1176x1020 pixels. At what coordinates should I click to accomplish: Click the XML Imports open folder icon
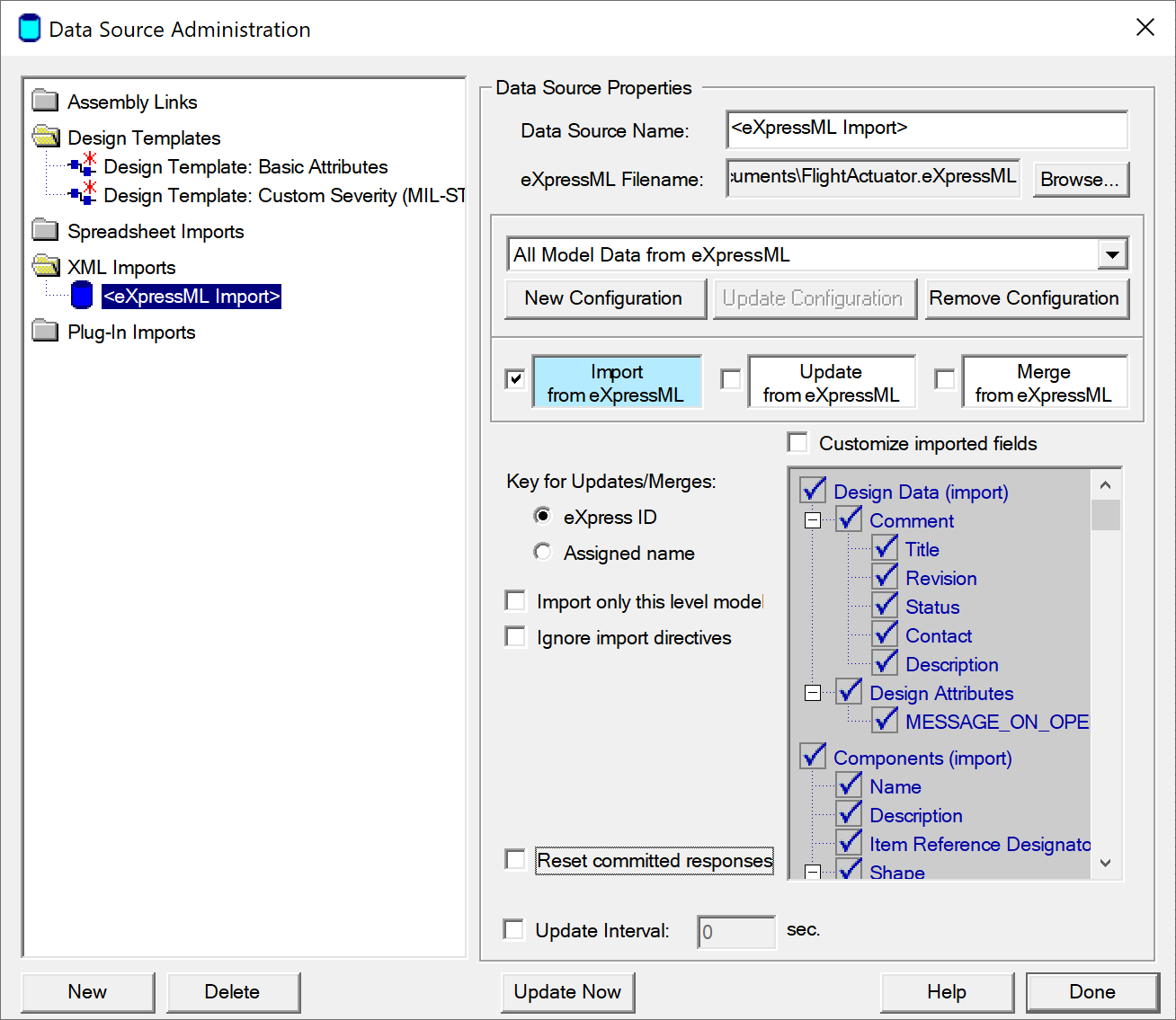(46, 266)
